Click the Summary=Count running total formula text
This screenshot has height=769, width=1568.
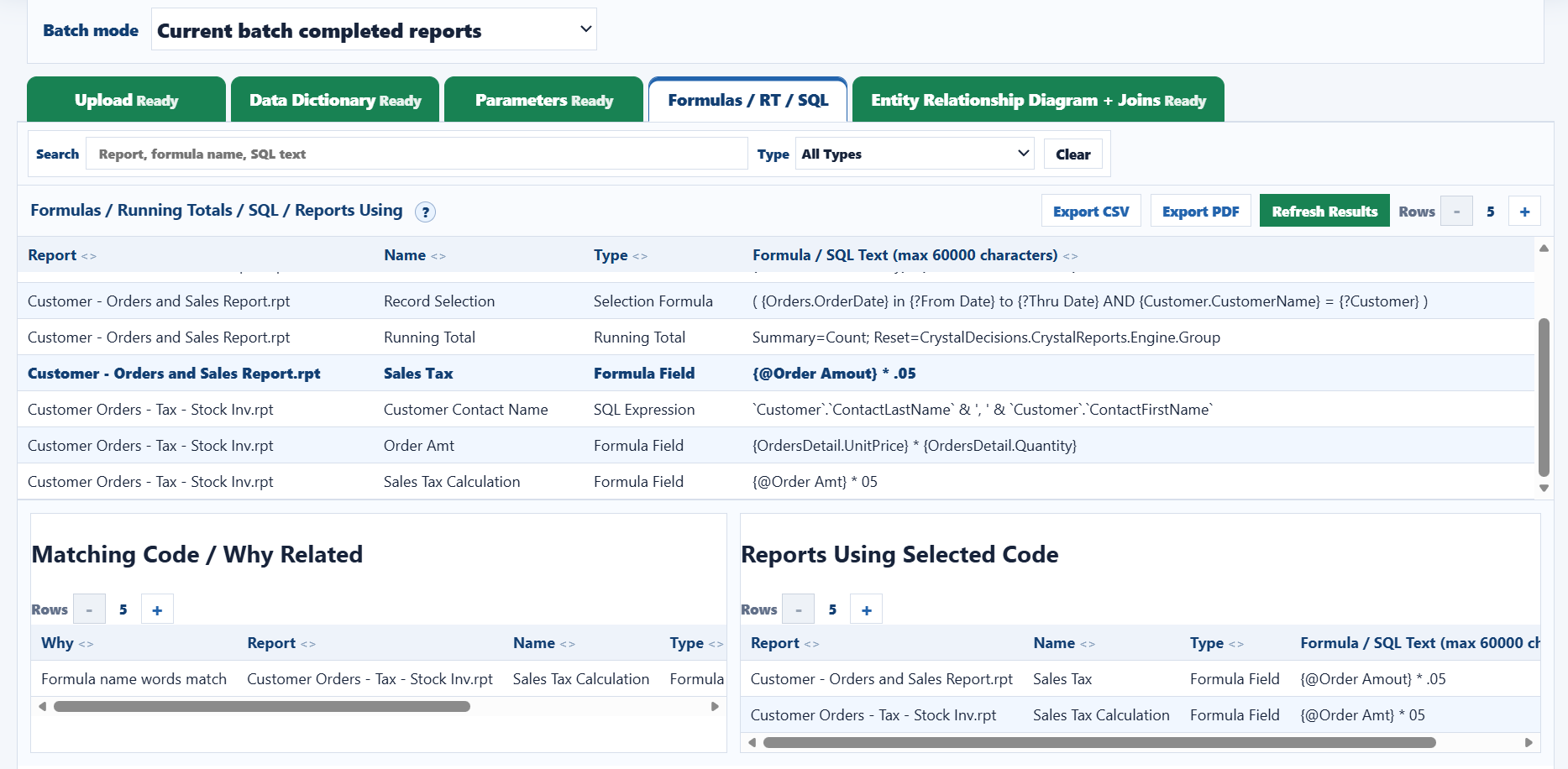point(986,337)
